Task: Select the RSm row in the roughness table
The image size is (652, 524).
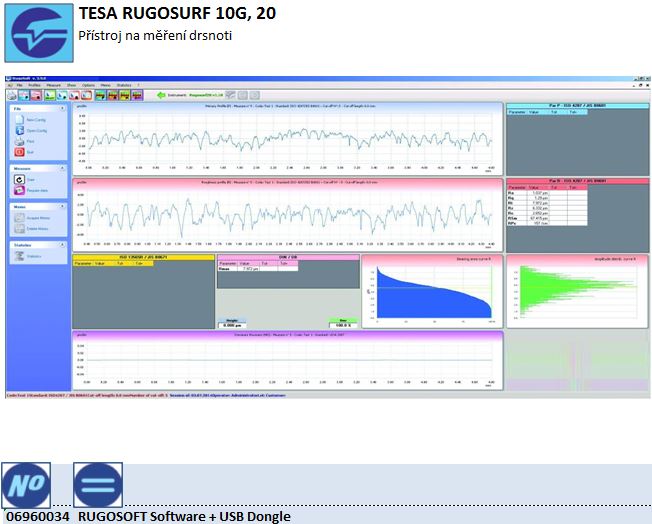Action: click(x=547, y=218)
